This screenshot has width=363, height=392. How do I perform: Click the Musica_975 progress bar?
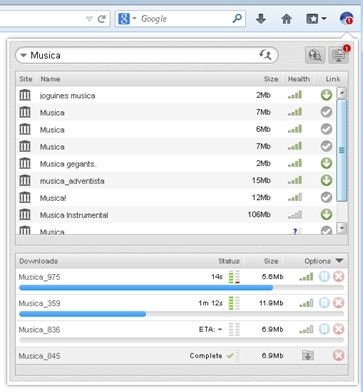click(x=182, y=287)
